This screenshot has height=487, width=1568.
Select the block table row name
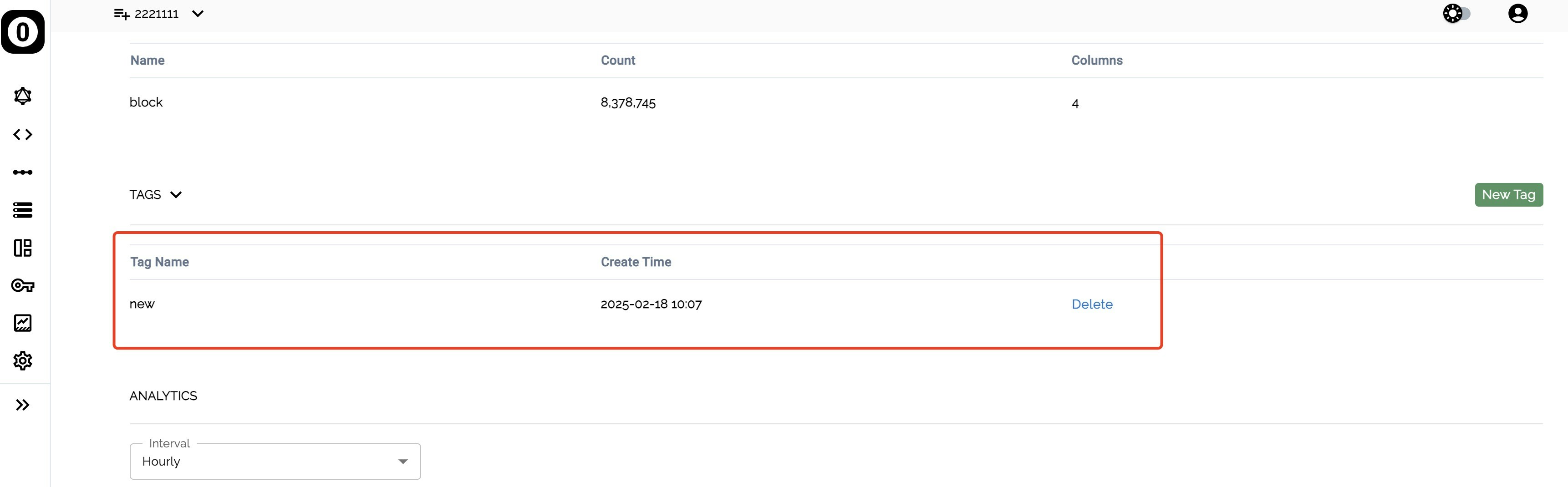point(146,102)
